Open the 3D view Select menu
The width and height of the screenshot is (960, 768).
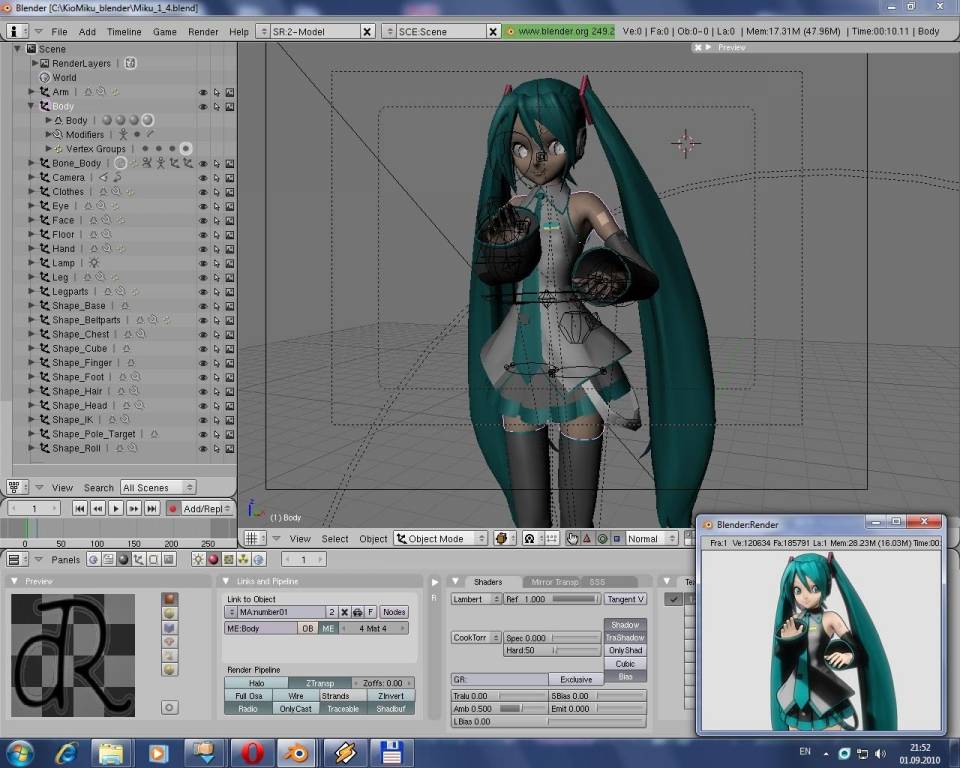(335, 539)
